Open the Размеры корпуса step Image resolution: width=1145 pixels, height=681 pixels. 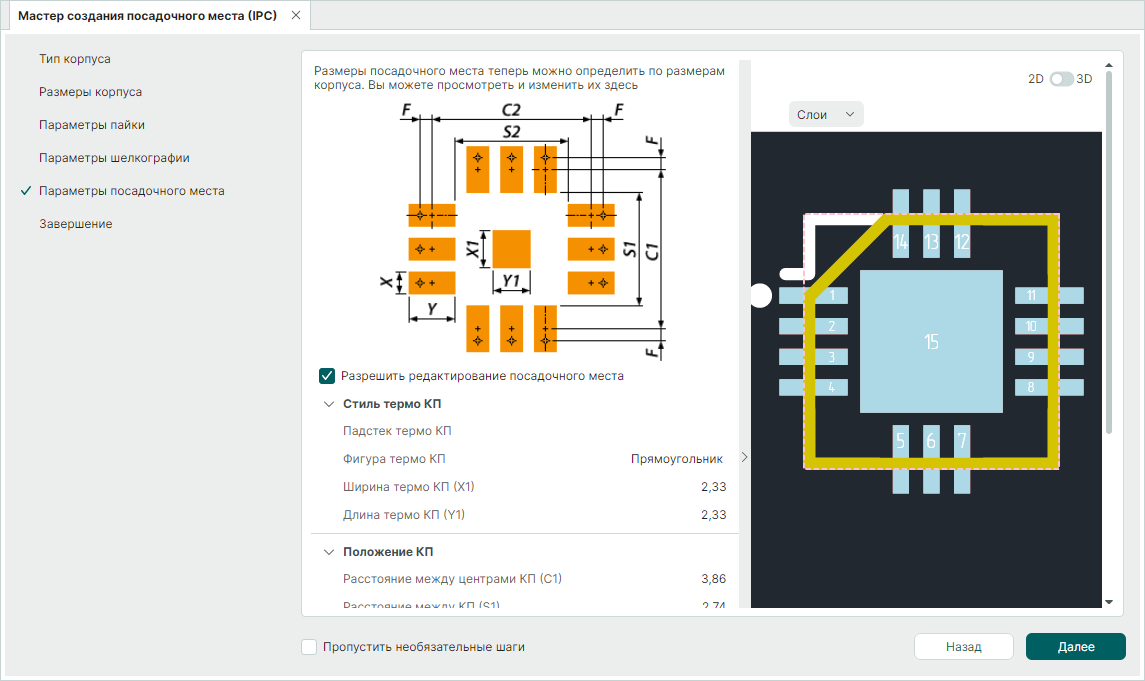point(90,92)
